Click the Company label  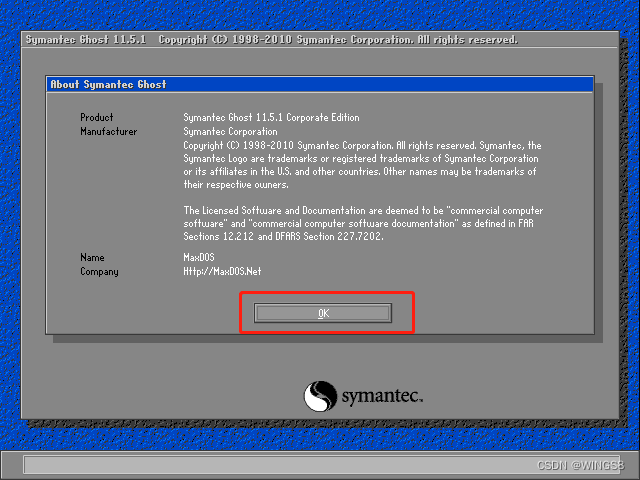pyautogui.click(x=99, y=272)
